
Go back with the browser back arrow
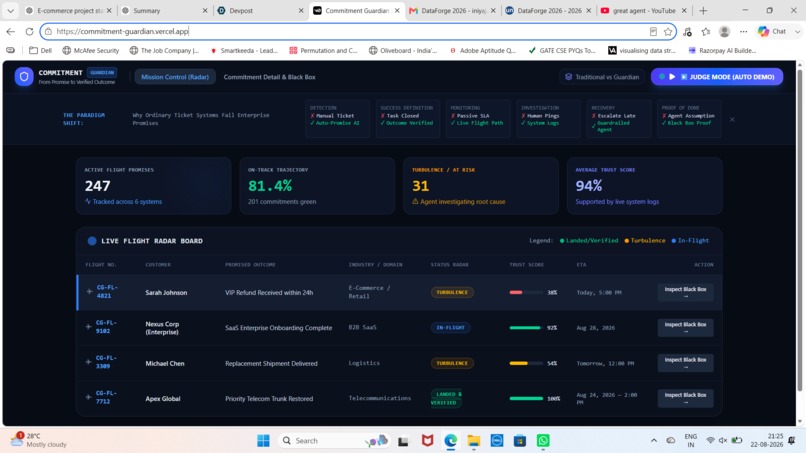click(10, 31)
